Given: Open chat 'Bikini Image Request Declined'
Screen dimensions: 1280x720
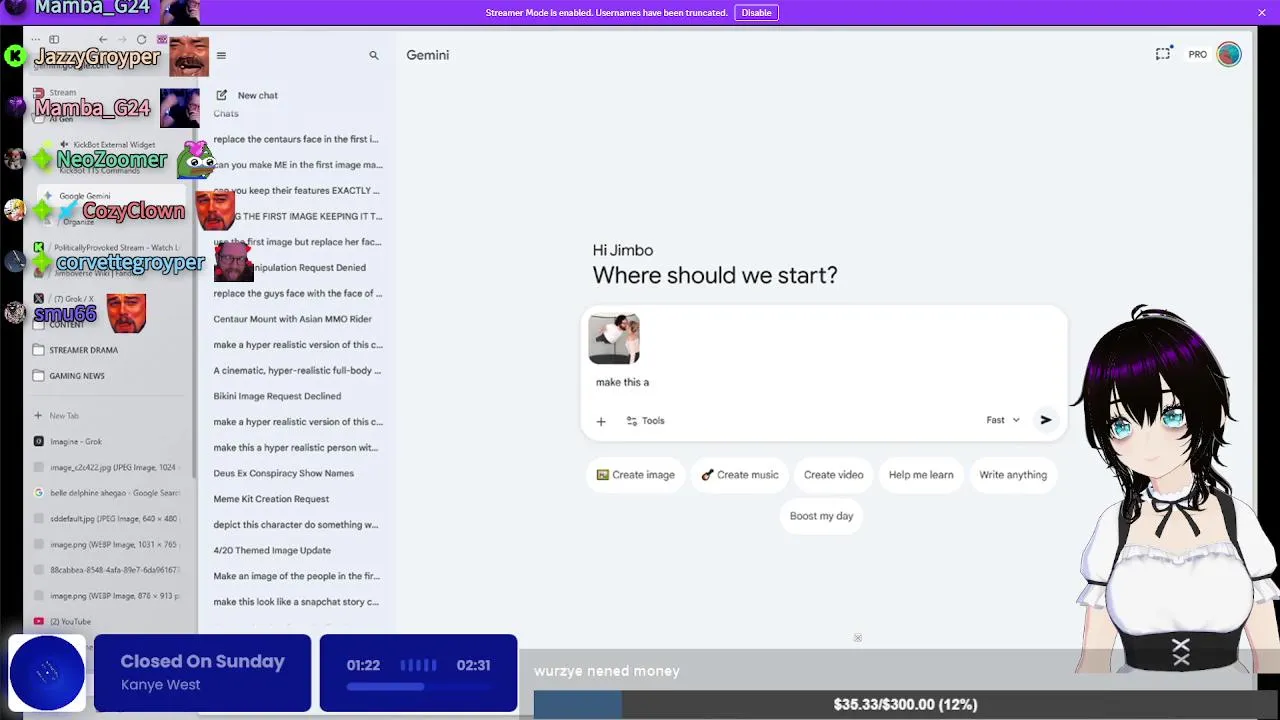Looking at the screenshot, I should click(x=277, y=396).
